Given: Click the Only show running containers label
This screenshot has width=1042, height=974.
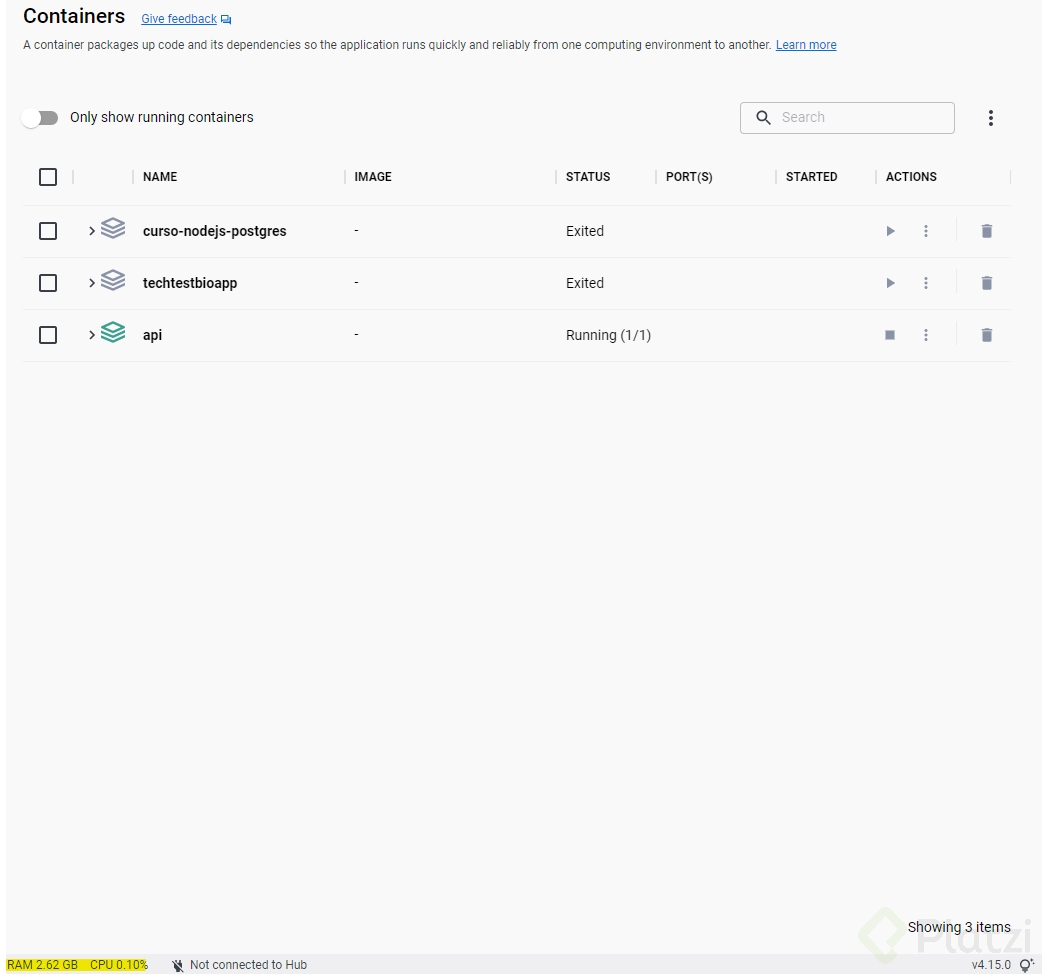Looking at the screenshot, I should point(161,118).
